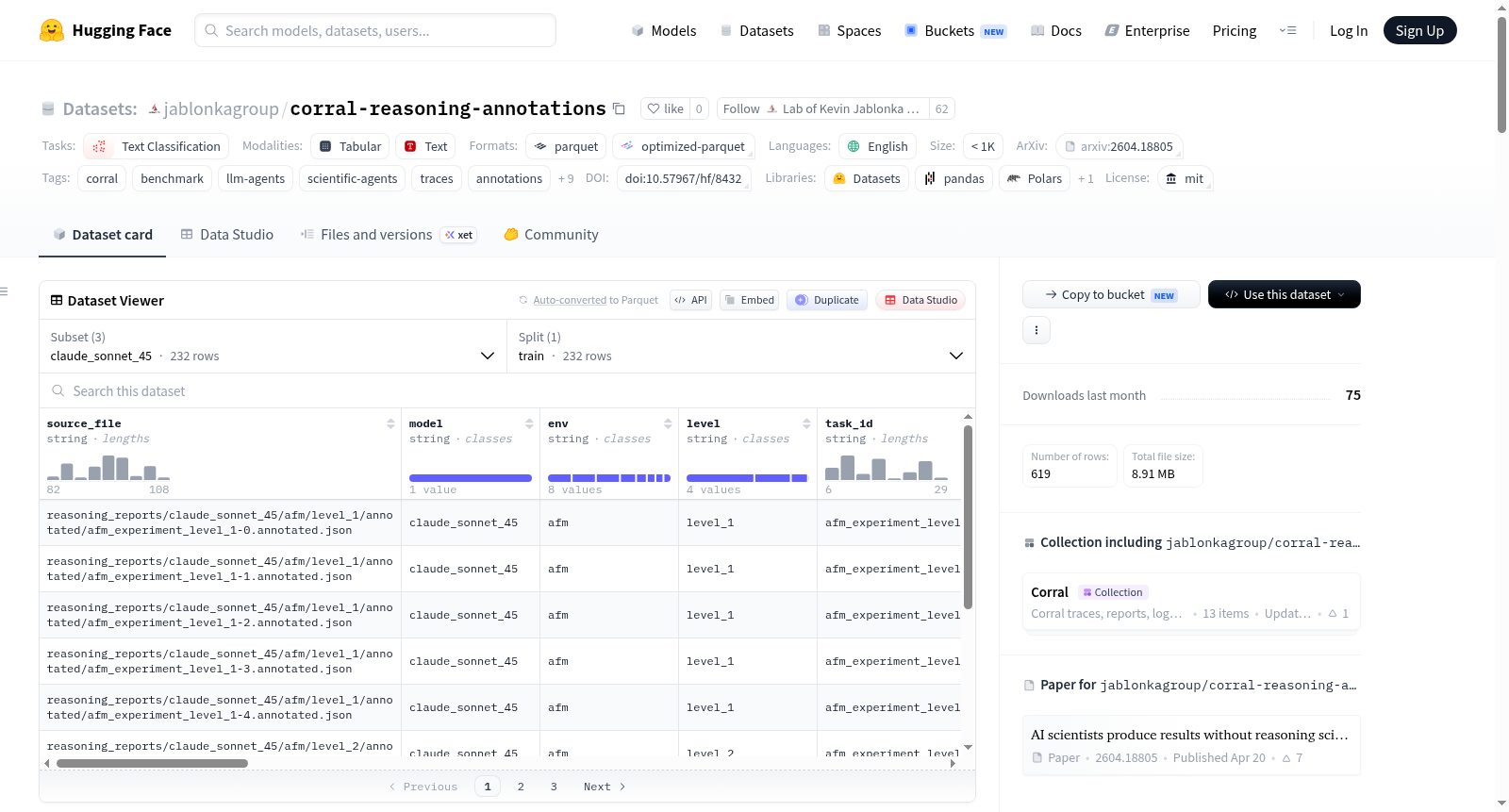Open the three-dot more options button
Viewport: 1509px width, 812px height.
(1036, 330)
